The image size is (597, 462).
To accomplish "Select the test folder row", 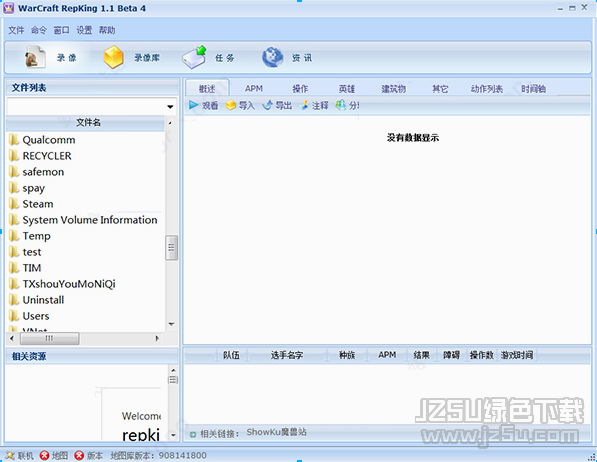I will [x=86, y=252].
